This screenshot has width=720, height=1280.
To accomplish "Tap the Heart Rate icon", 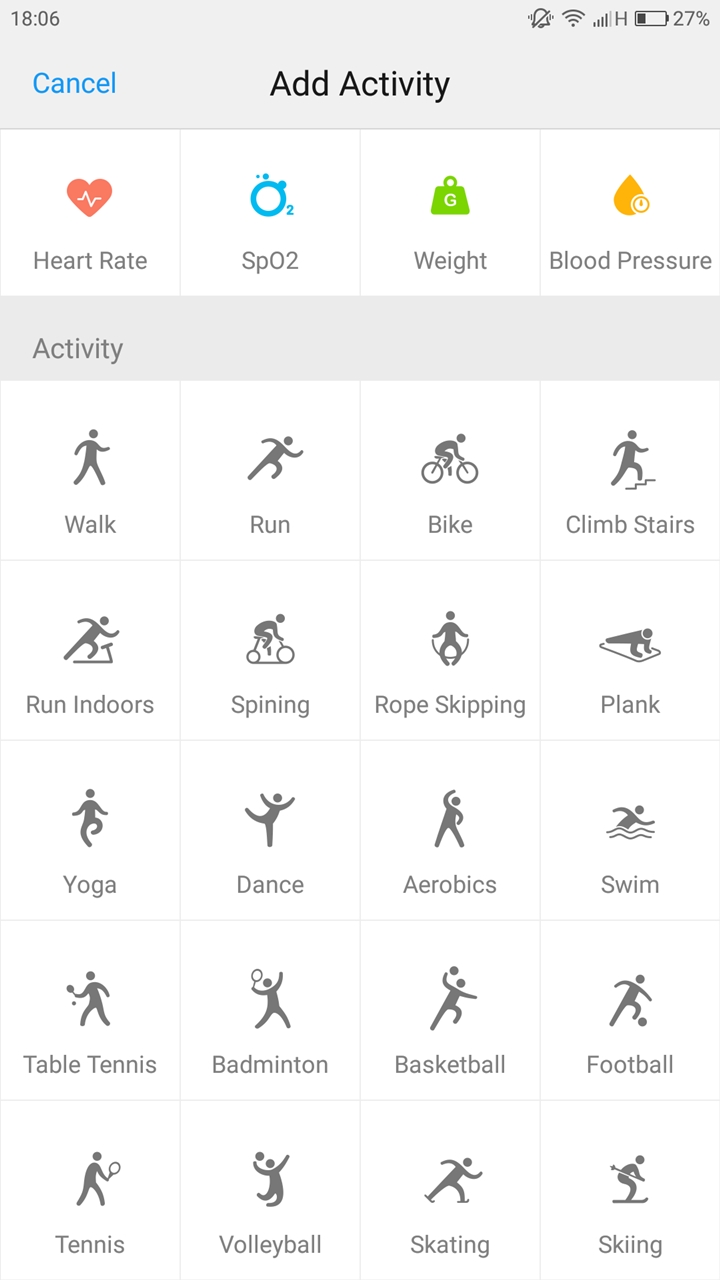I will tap(90, 198).
